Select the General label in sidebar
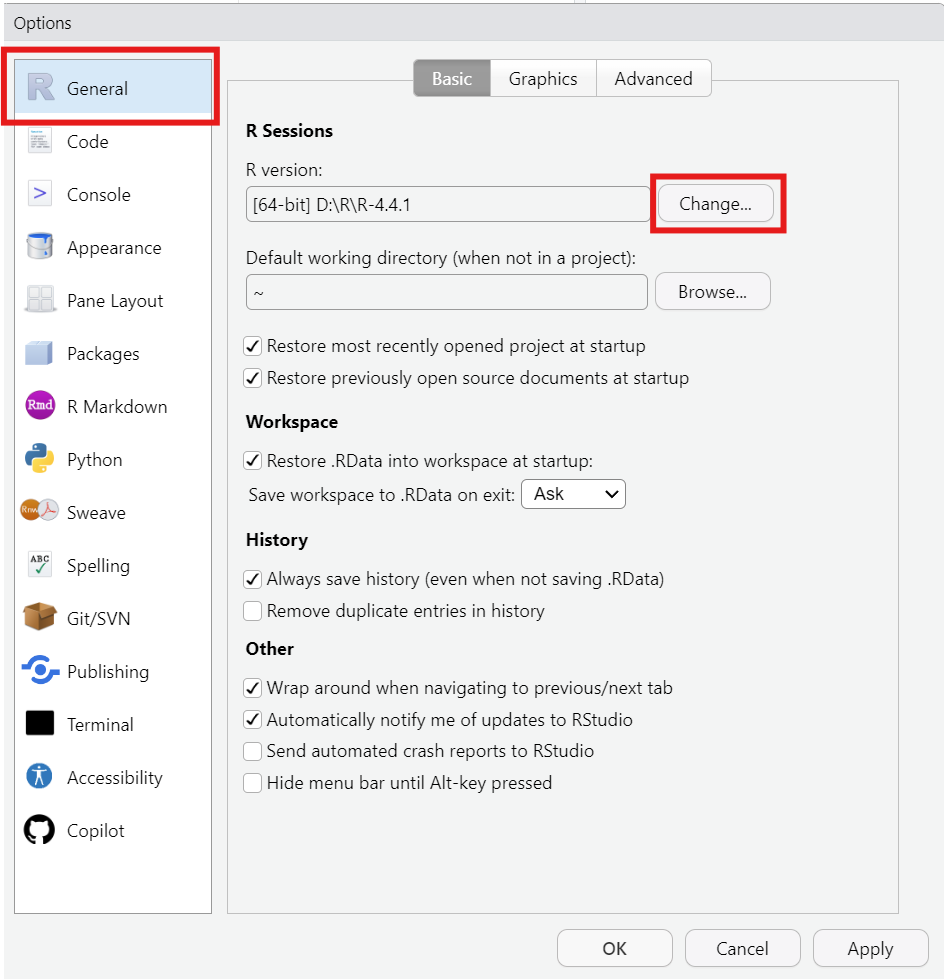The image size is (944, 979). pos(97,89)
